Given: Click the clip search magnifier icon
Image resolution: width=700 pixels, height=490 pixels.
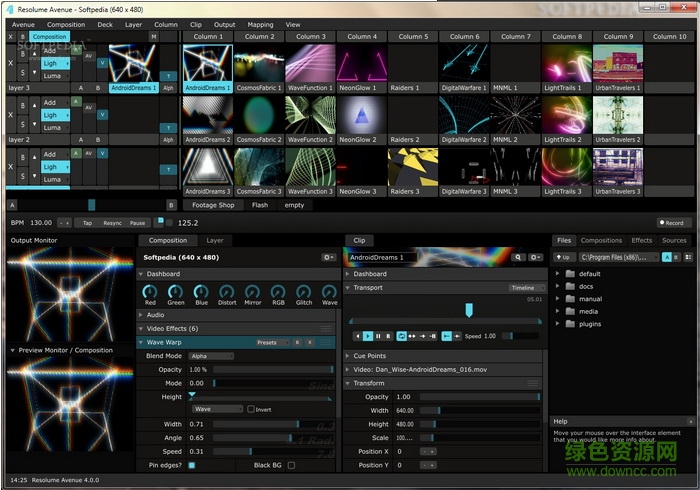Looking at the screenshot, I should pyautogui.click(x=519, y=257).
